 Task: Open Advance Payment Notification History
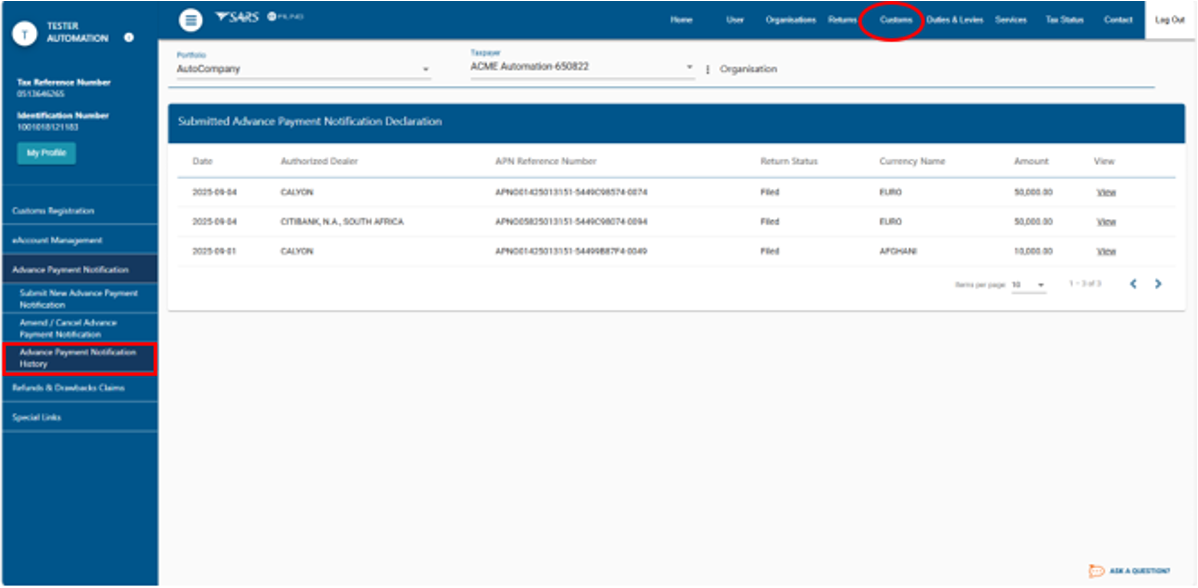78,358
